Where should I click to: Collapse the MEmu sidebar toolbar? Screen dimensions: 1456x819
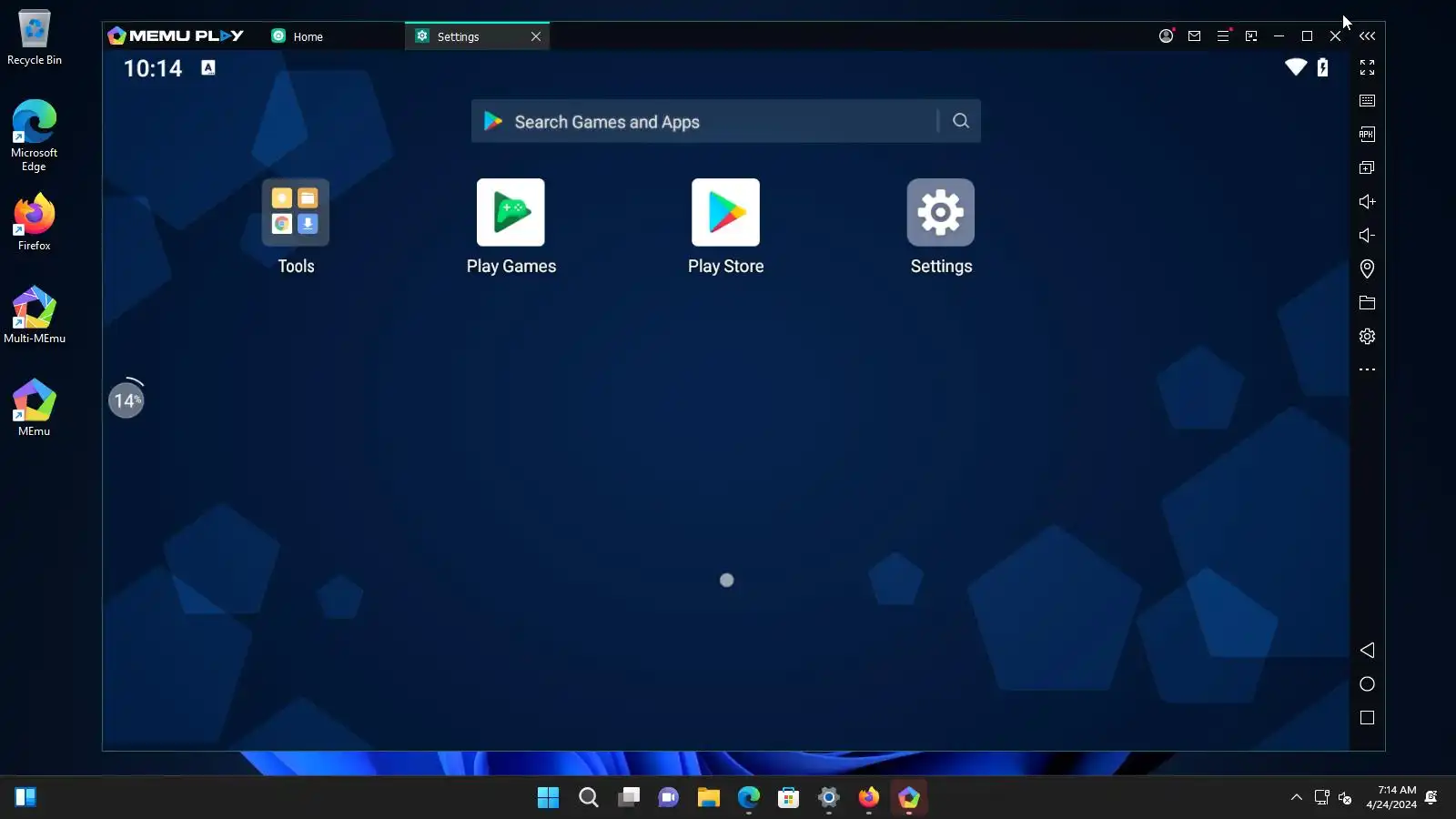(1367, 35)
